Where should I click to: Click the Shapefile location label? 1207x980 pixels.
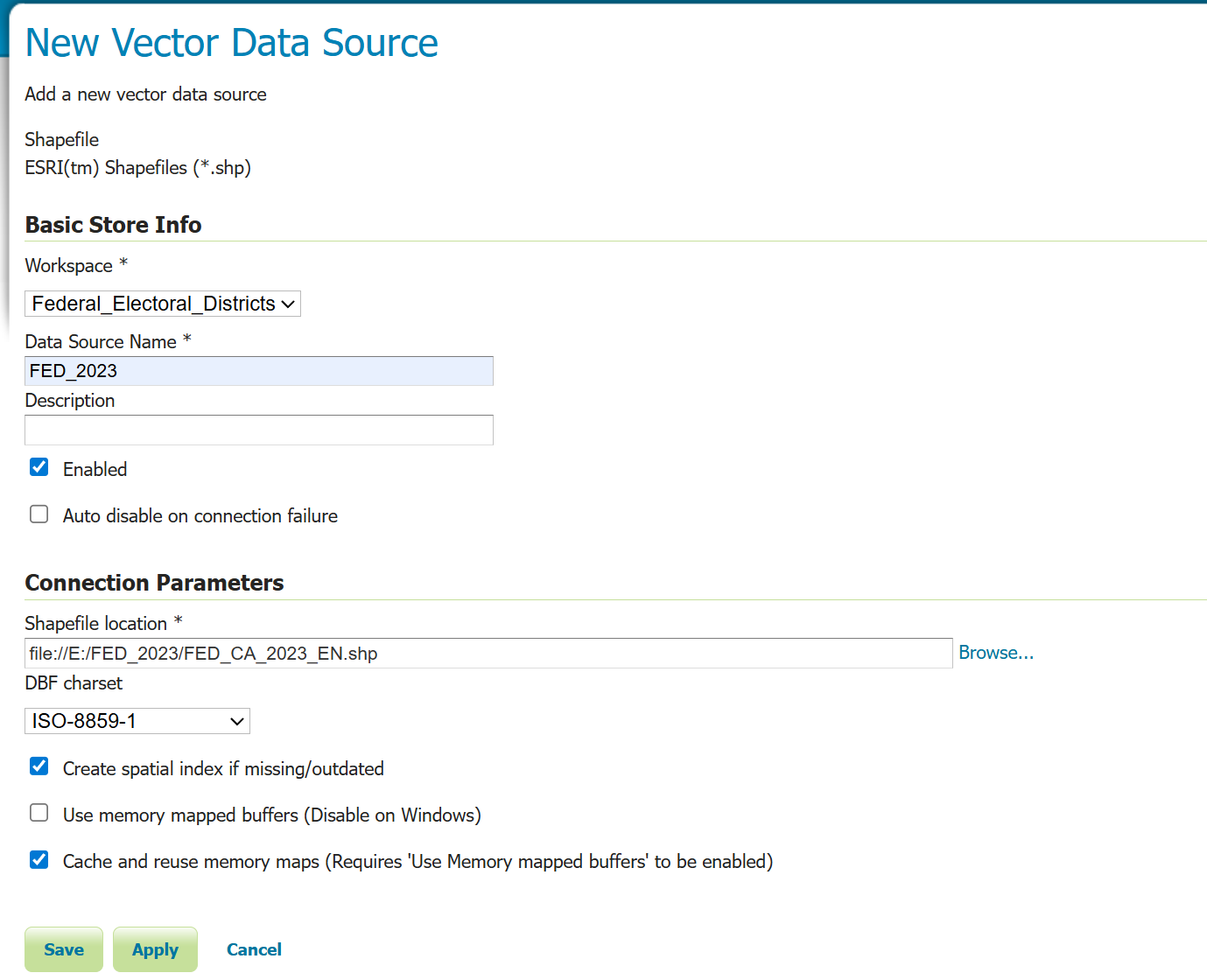coord(96,624)
